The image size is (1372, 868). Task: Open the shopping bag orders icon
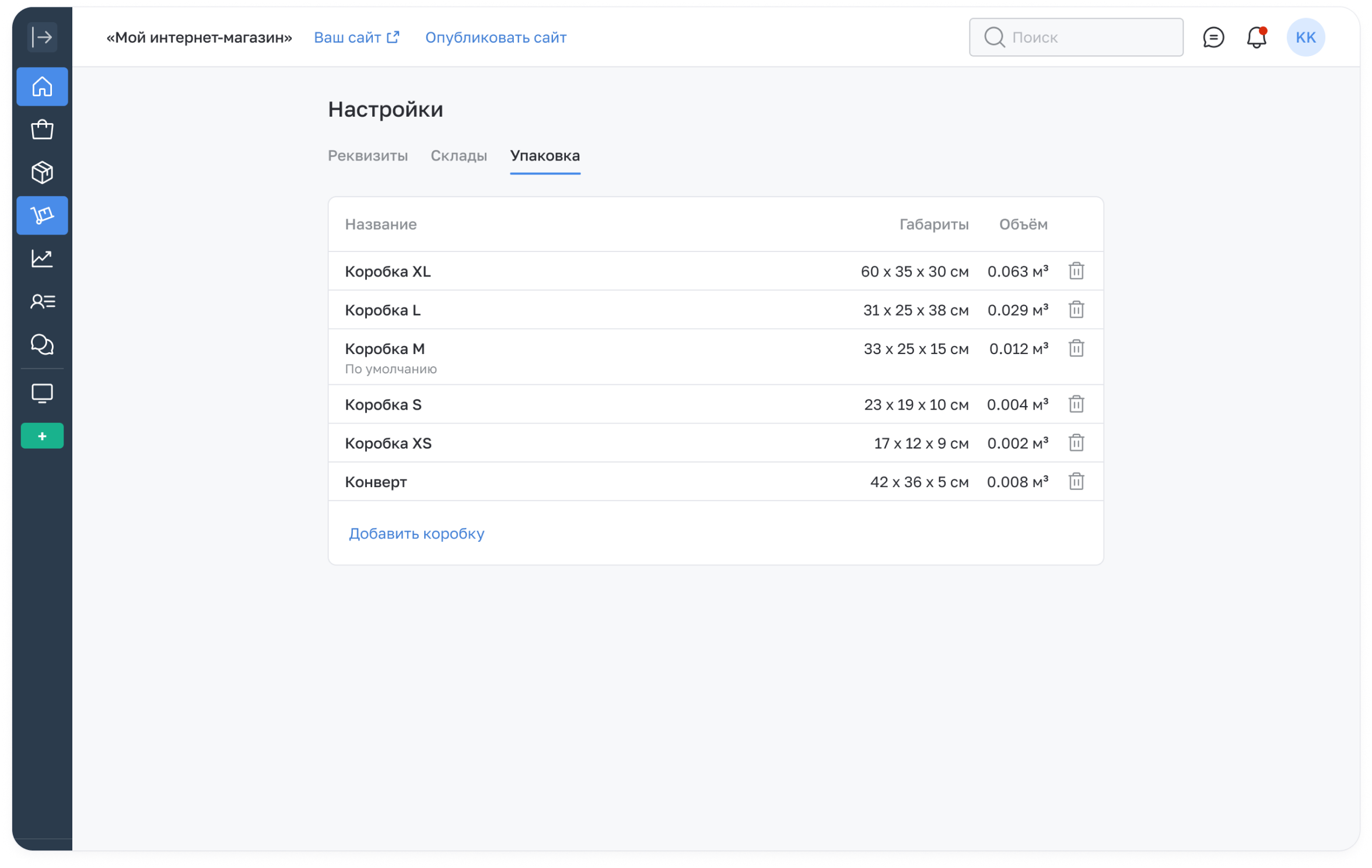pyautogui.click(x=42, y=129)
